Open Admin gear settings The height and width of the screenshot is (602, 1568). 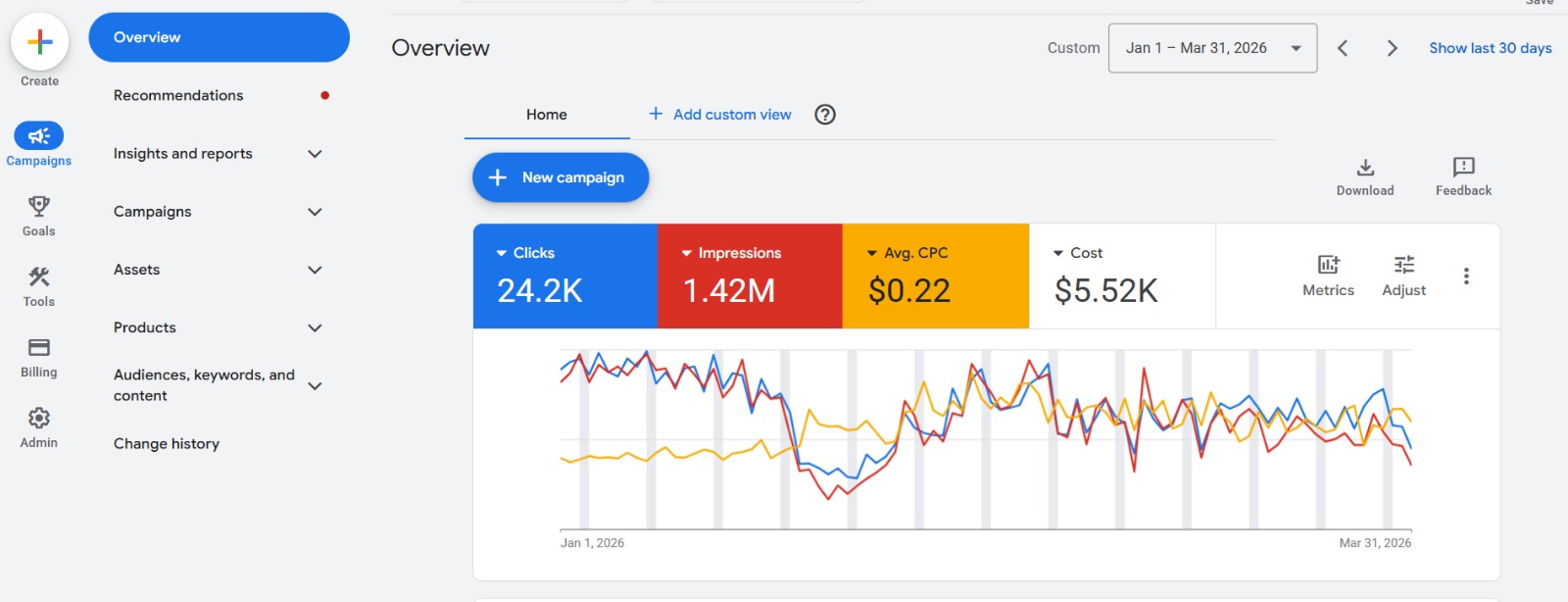(x=39, y=419)
